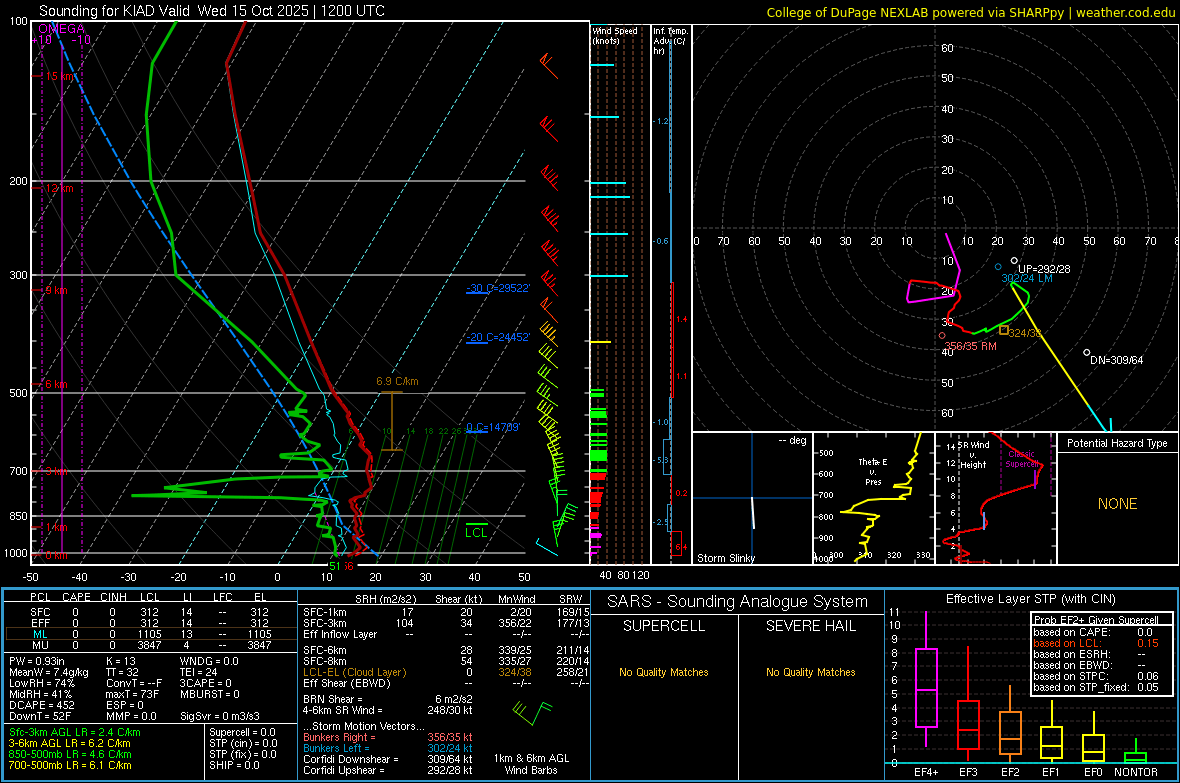Click the '3-6km AGL LR = 6.2 C/km' line

coord(70,743)
